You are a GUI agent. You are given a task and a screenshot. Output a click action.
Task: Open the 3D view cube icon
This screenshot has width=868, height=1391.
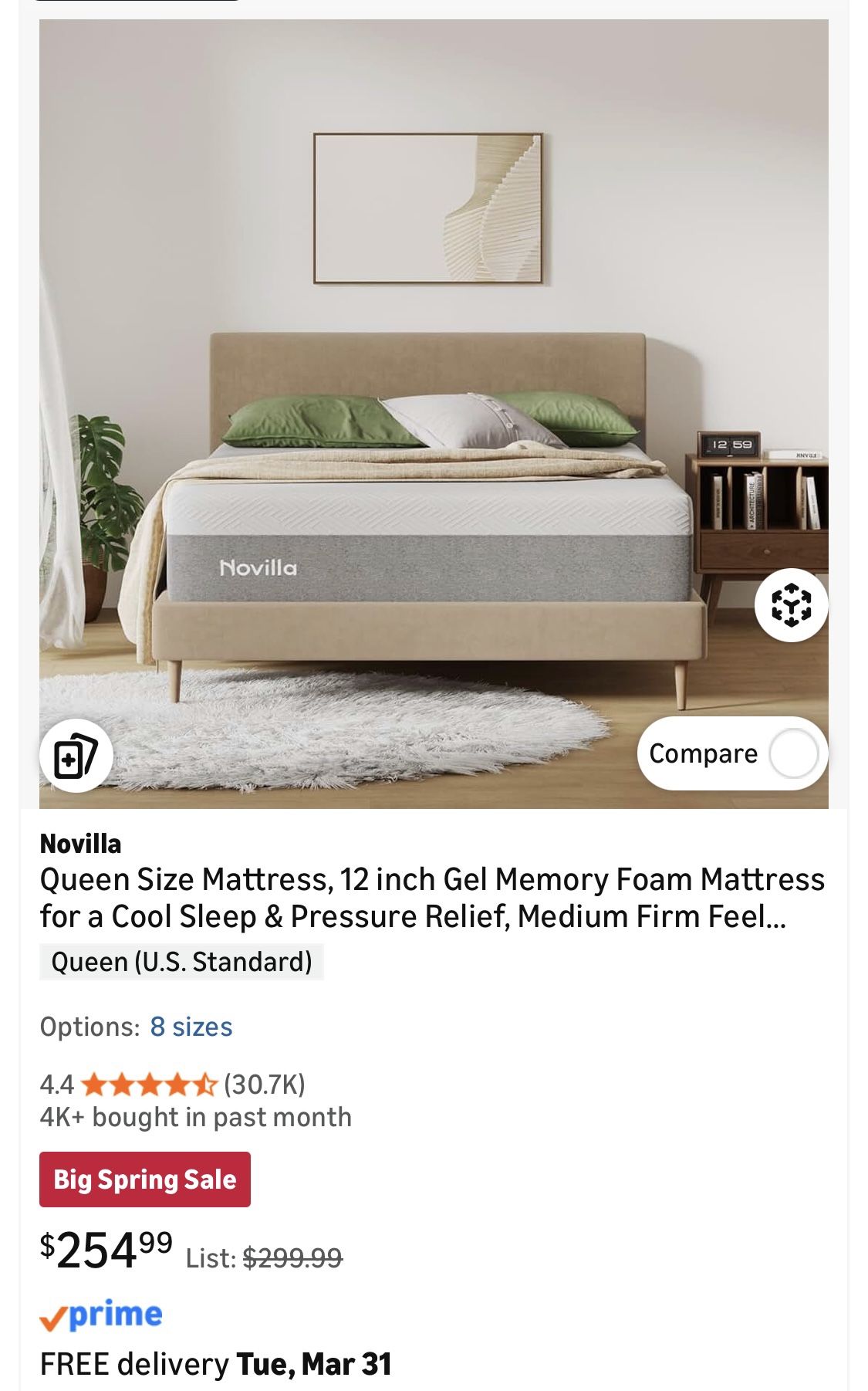pyautogui.click(x=791, y=604)
